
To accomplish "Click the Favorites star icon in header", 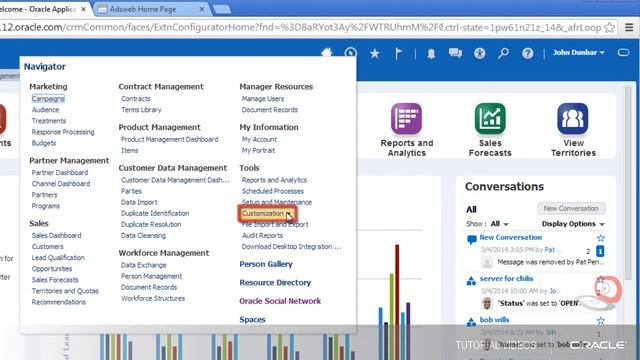I will (375, 53).
